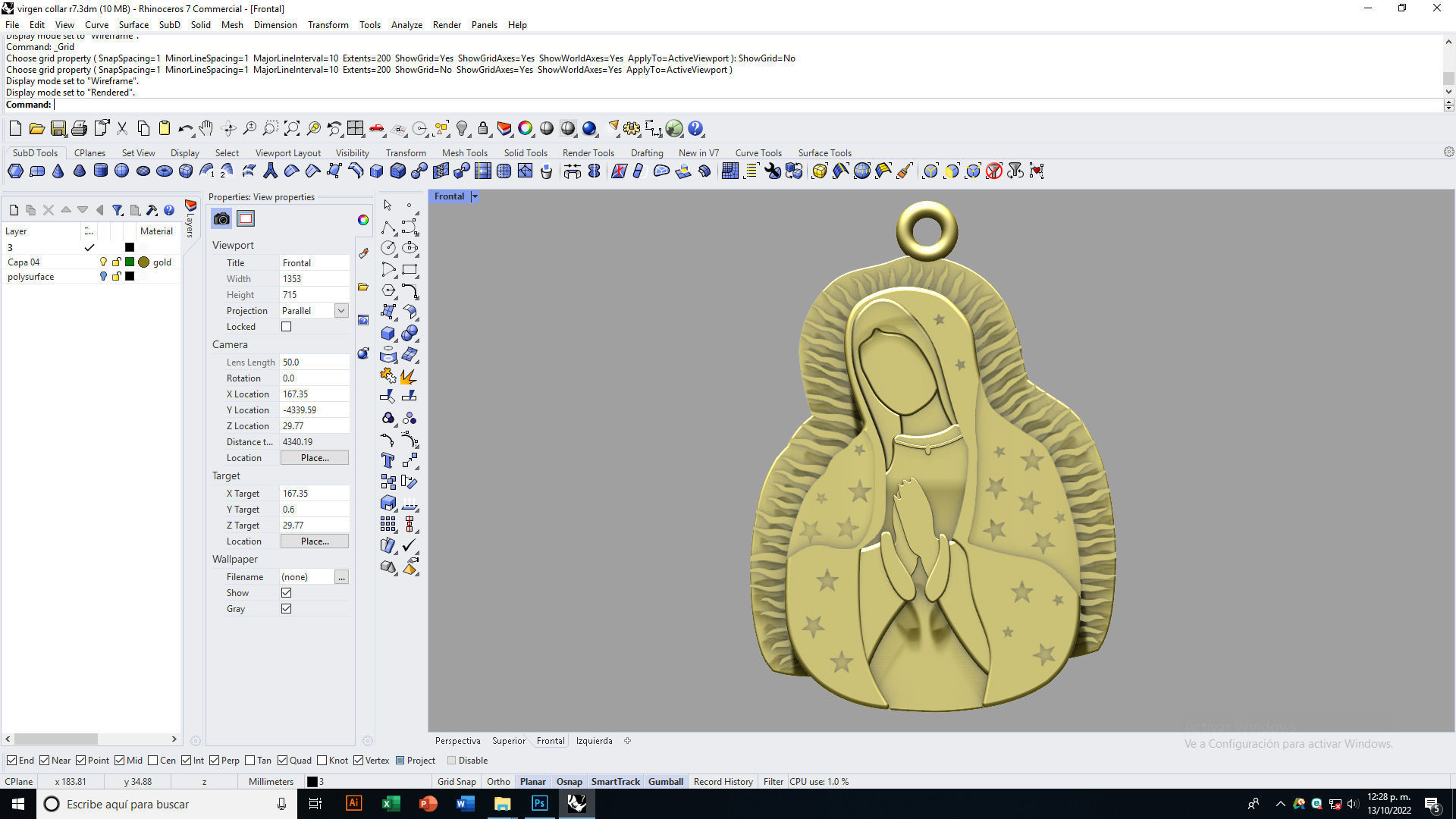Click the Cut scissors icon
The image size is (1456, 819).
(x=121, y=128)
